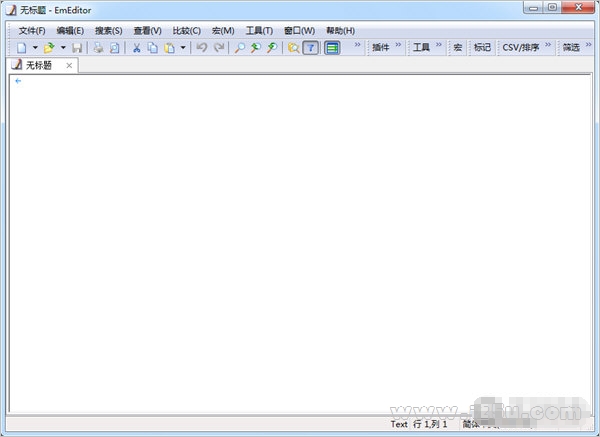Click the Text mode status bar entry
The image size is (600, 437).
pyautogui.click(x=399, y=424)
